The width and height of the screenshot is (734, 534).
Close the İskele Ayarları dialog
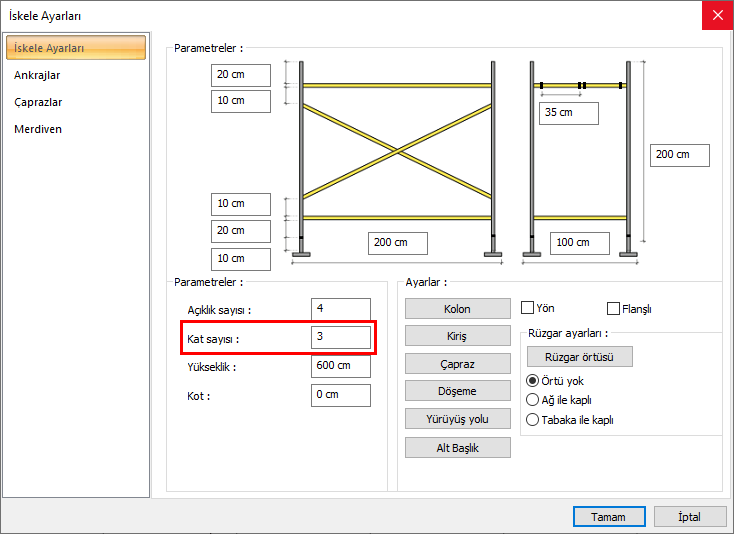715,15
